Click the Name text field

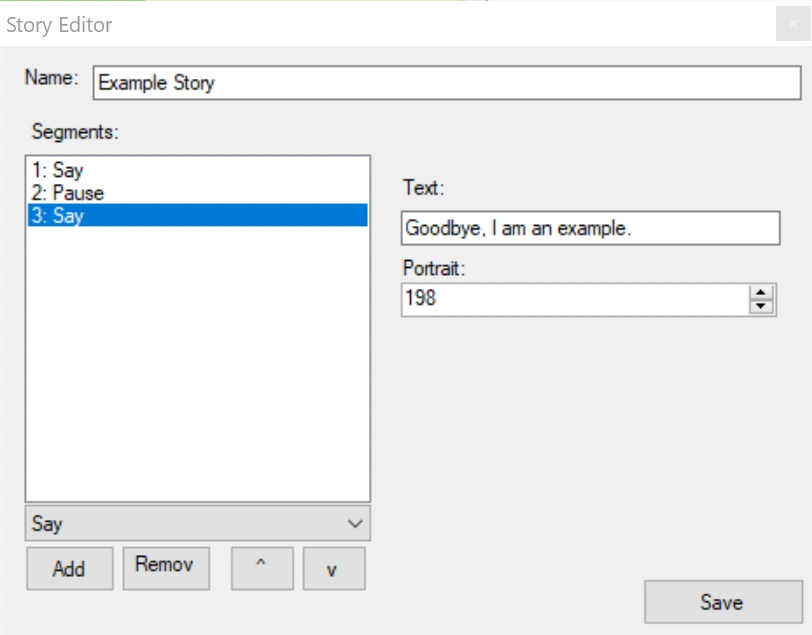pos(446,83)
